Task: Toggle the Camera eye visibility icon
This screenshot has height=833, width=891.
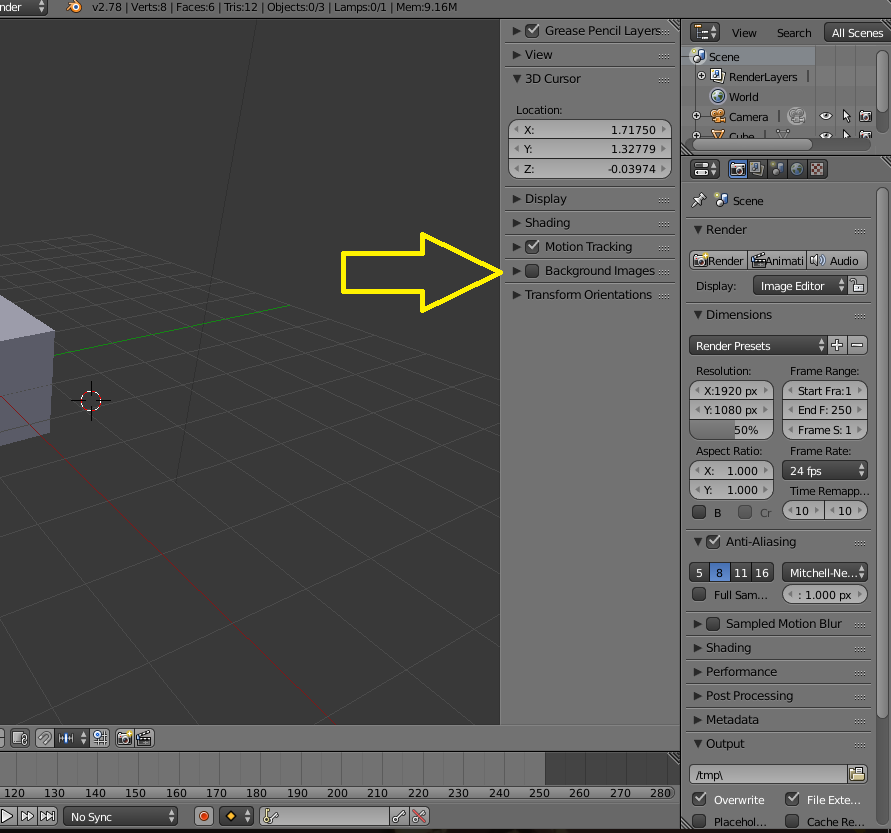Action: click(x=826, y=116)
